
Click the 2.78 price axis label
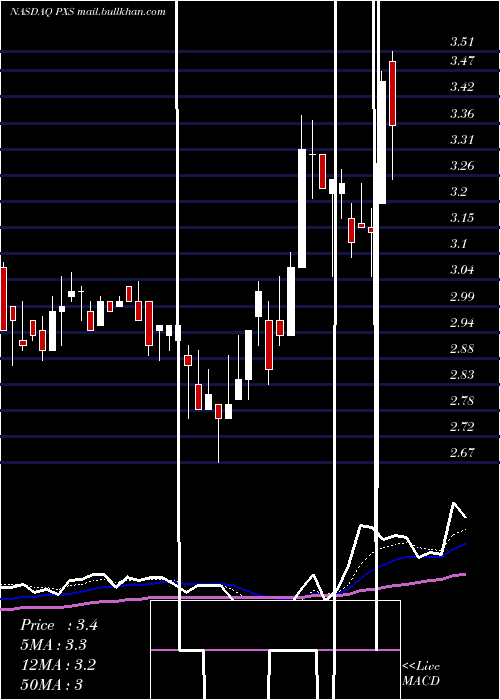coord(462,400)
